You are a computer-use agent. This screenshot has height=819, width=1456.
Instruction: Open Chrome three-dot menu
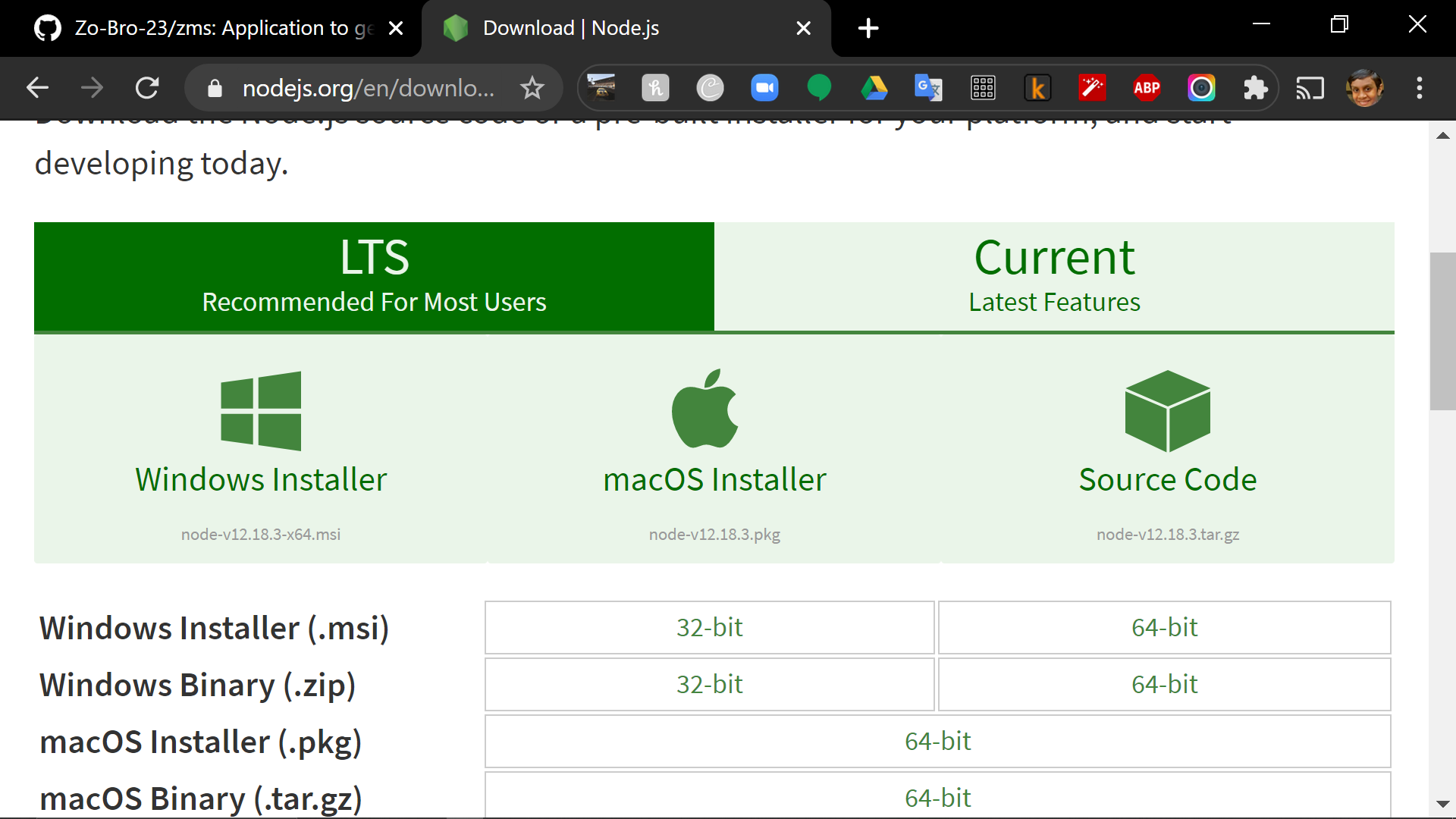(1420, 88)
